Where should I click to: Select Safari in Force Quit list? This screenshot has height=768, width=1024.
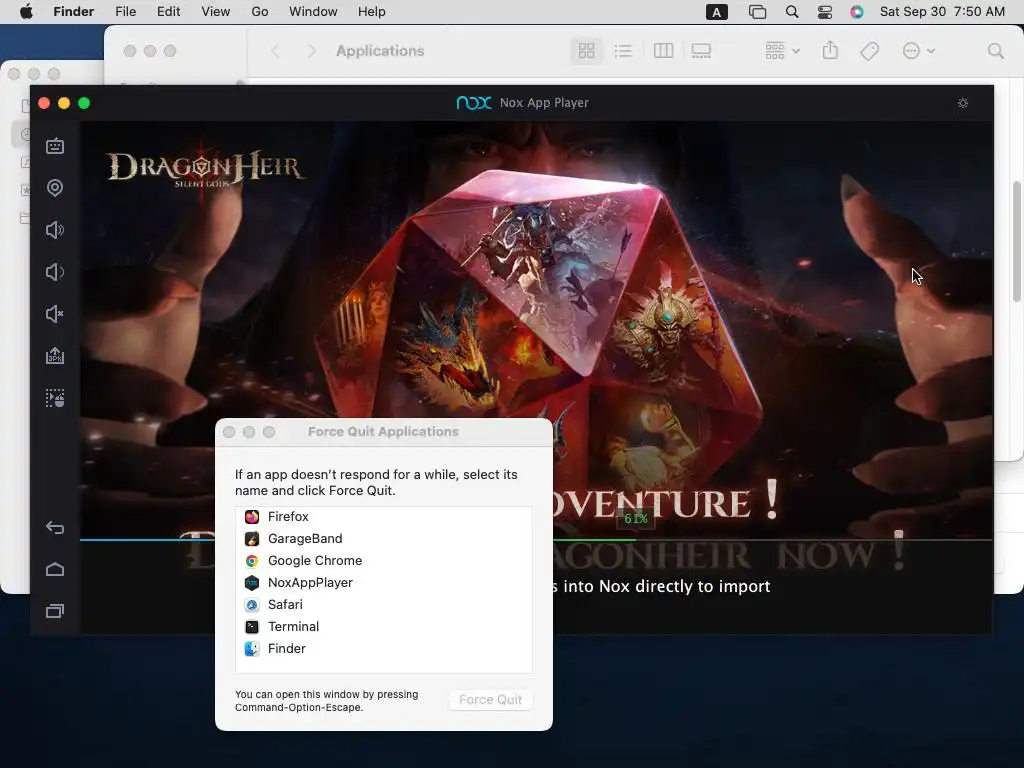383,605
